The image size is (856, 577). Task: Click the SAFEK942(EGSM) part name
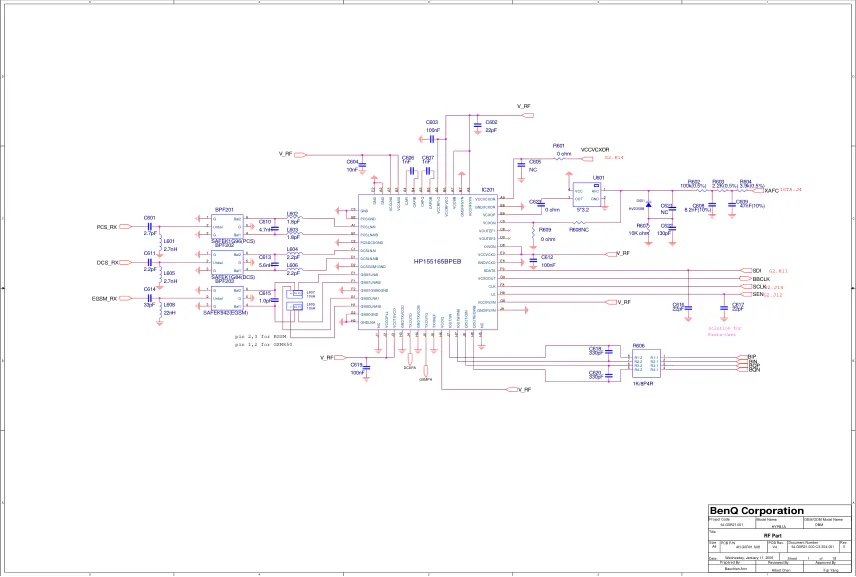225,313
